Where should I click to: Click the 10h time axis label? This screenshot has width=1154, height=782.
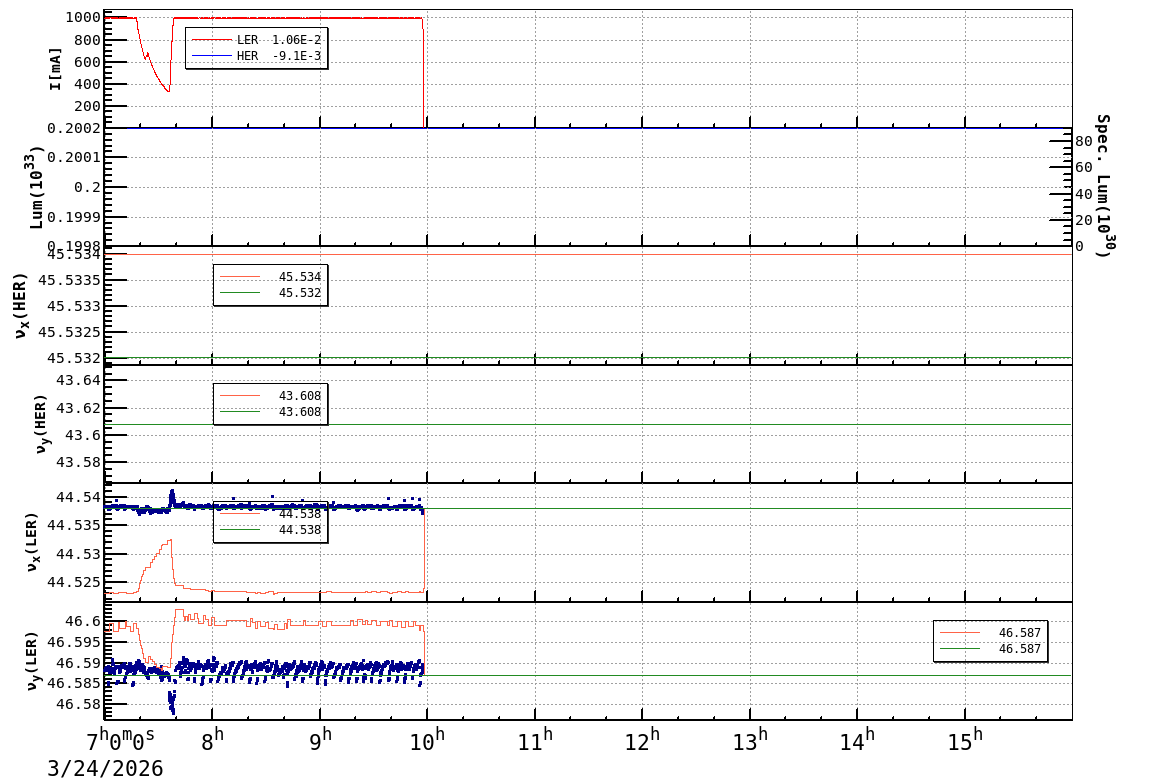pos(427,741)
